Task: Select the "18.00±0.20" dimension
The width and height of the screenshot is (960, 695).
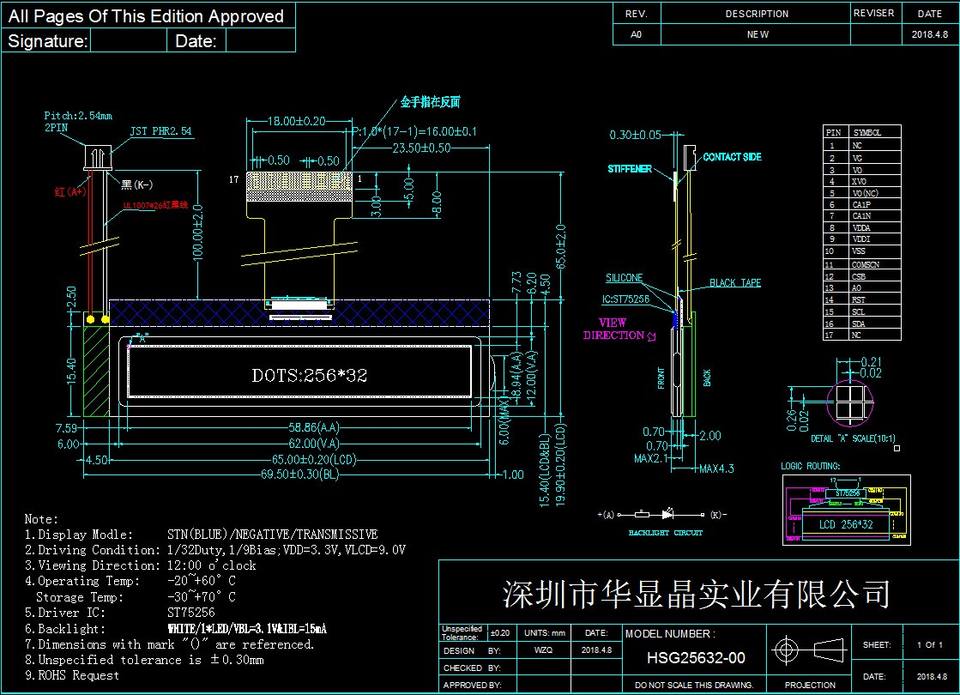Action: 296,121
